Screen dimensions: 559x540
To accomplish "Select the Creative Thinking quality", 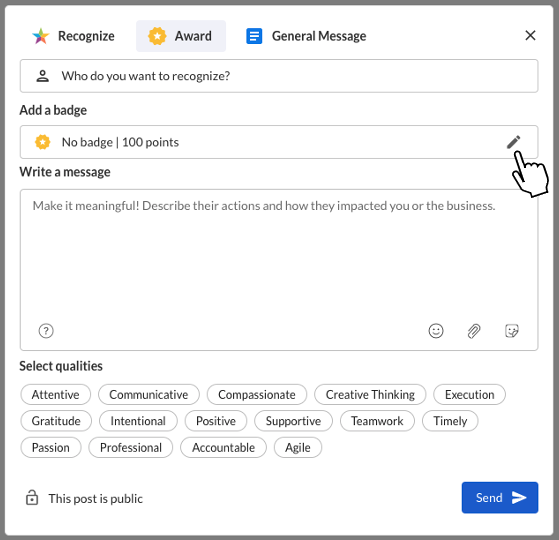I will [x=370, y=394].
